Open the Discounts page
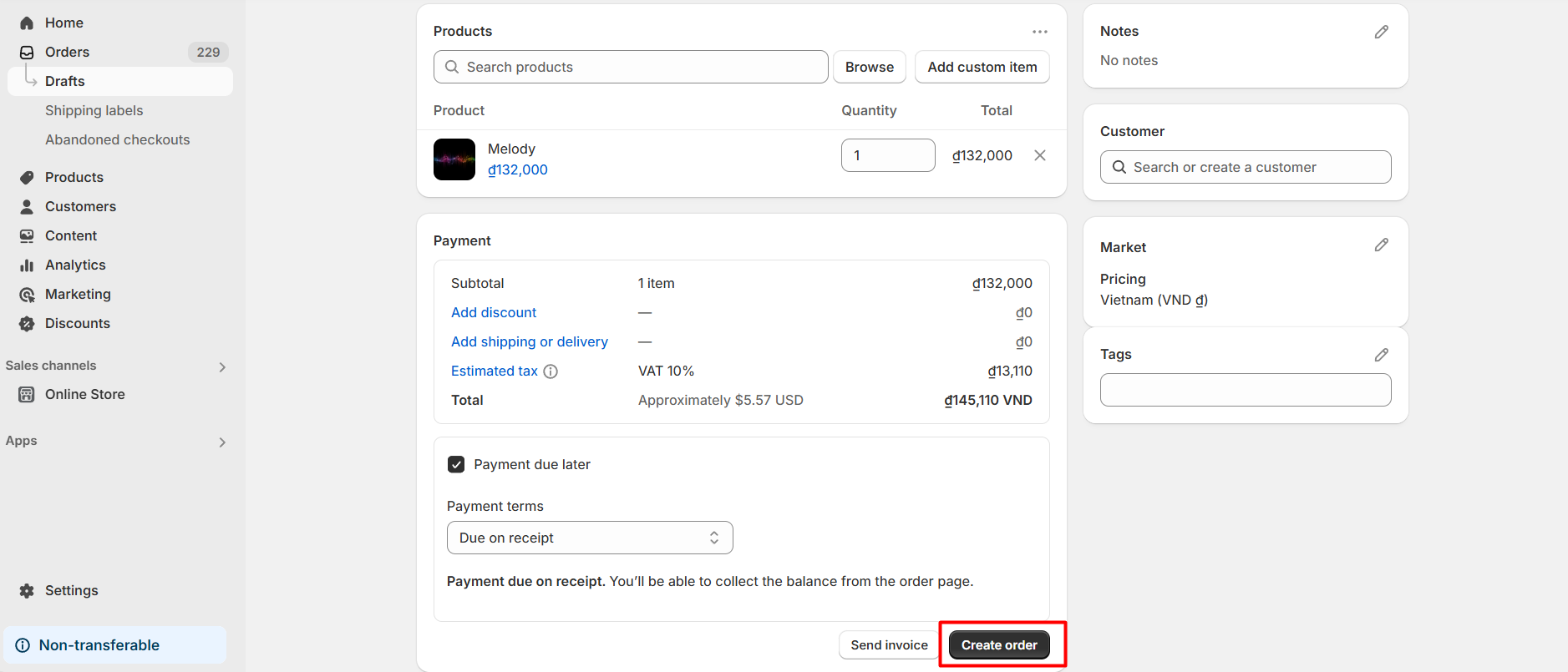Image resolution: width=1568 pixels, height=672 pixels. (x=77, y=323)
